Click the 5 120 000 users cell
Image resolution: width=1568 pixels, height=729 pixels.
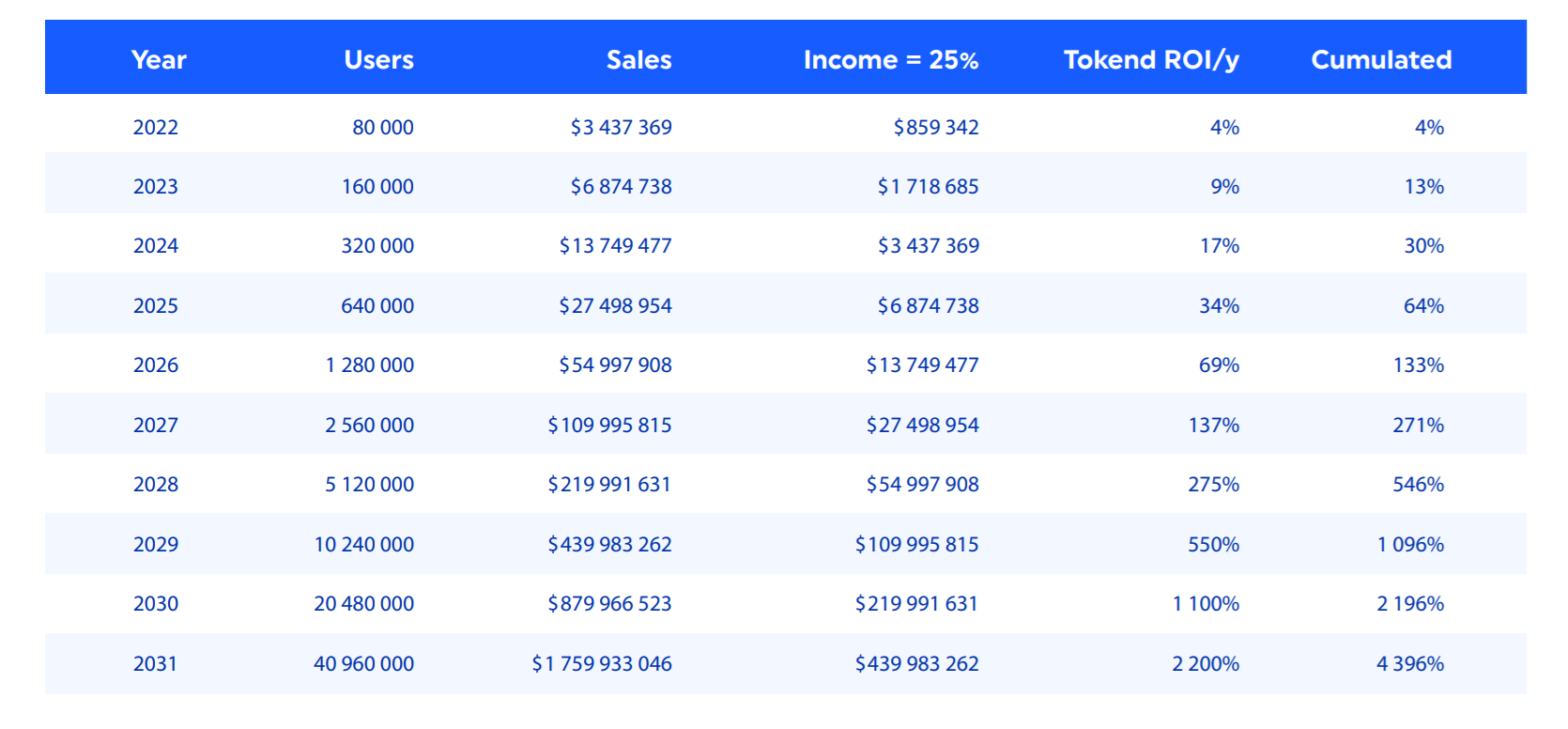point(369,484)
